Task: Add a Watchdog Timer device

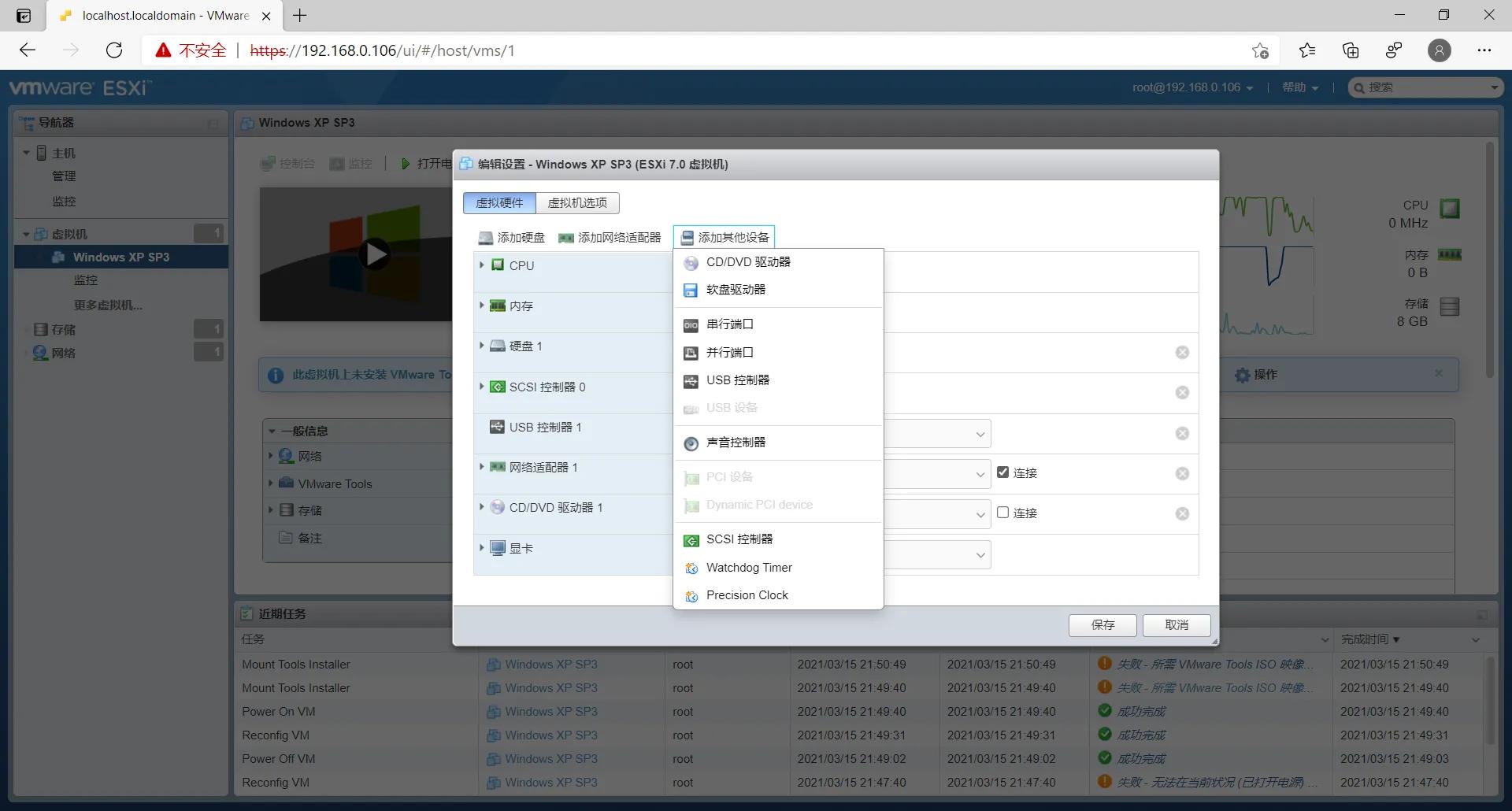Action: pos(749,567)
